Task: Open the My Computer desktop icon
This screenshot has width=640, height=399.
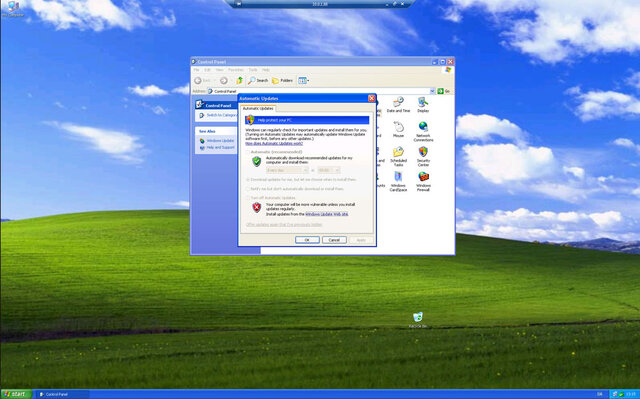Action: coord(13,9)
